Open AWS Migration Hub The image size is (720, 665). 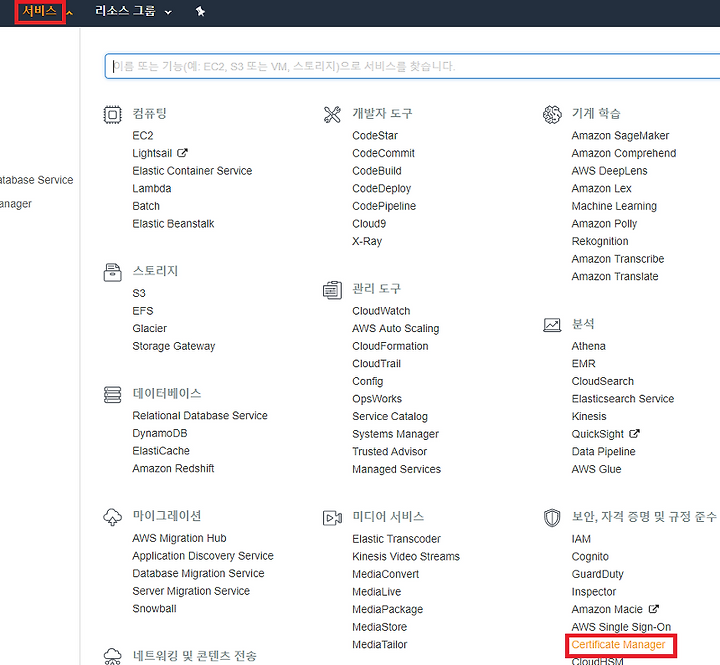click(179, 538)
